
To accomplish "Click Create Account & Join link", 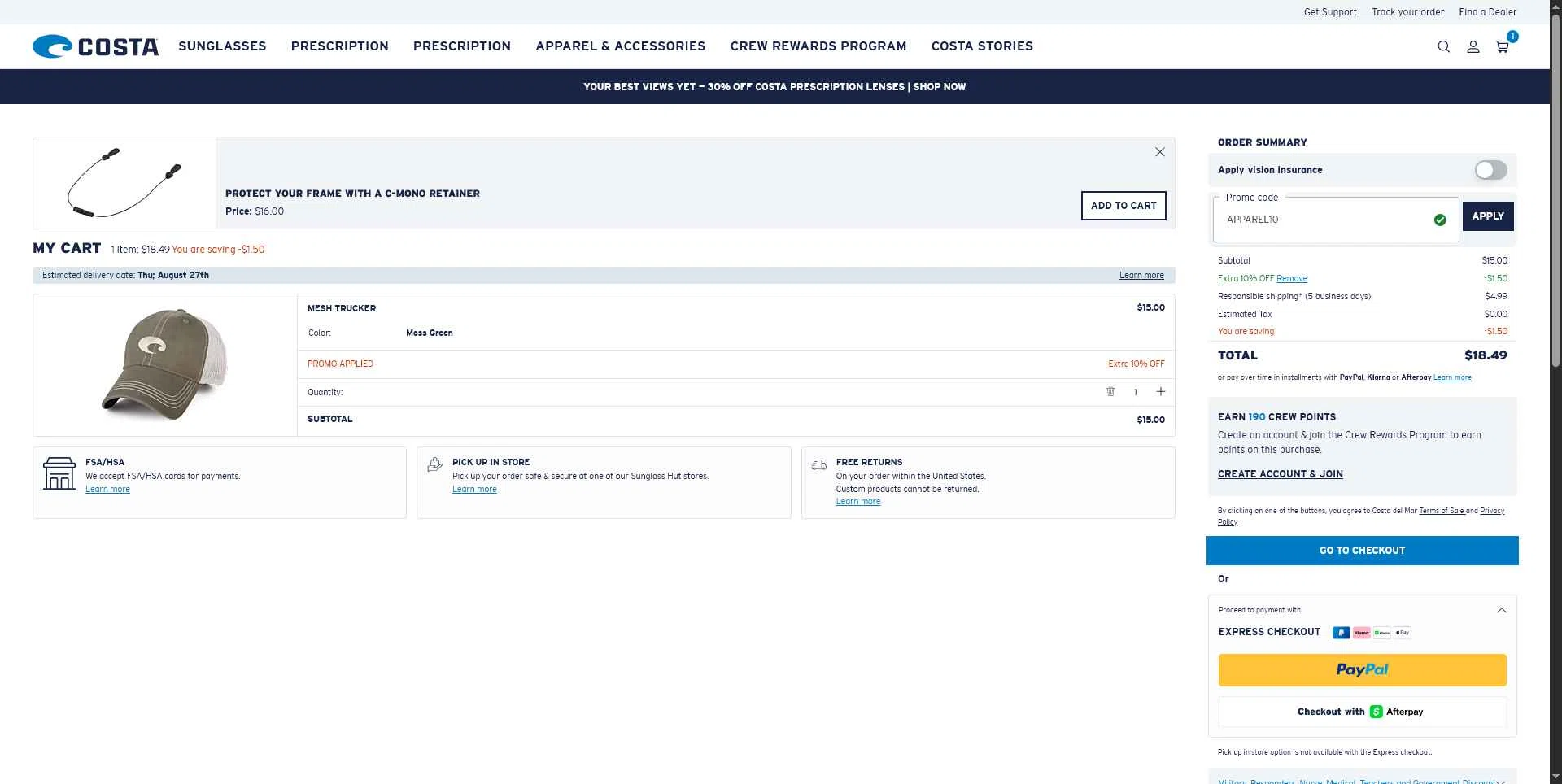I will 1281,474.
